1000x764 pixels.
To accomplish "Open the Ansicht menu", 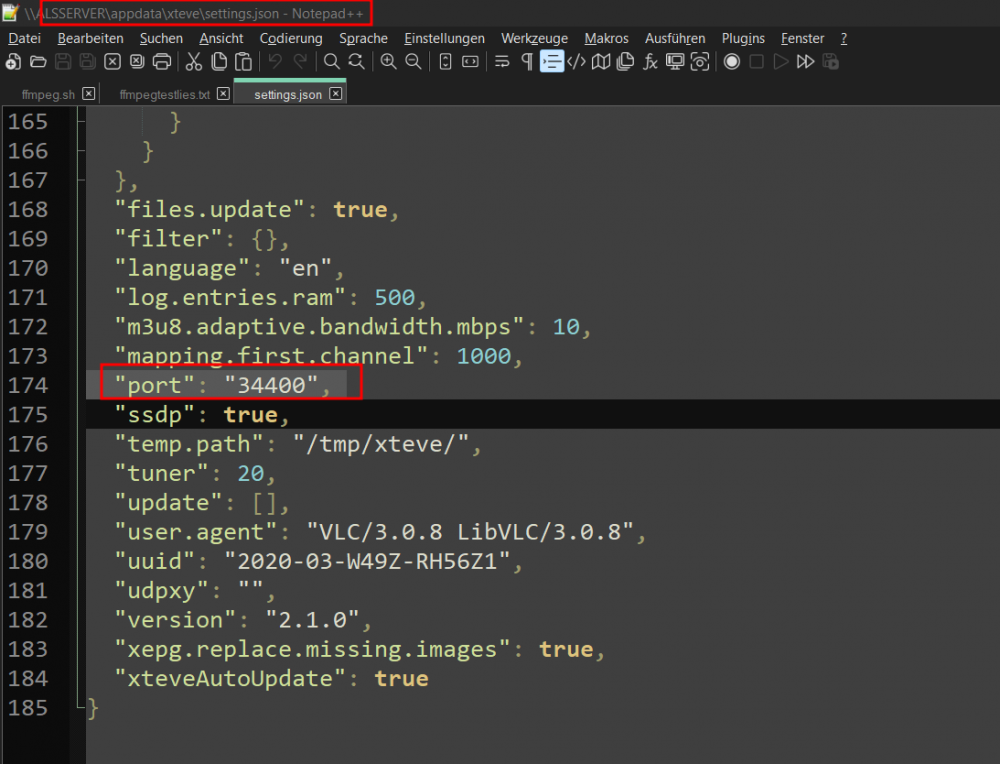I will click(x=221, y=38).
